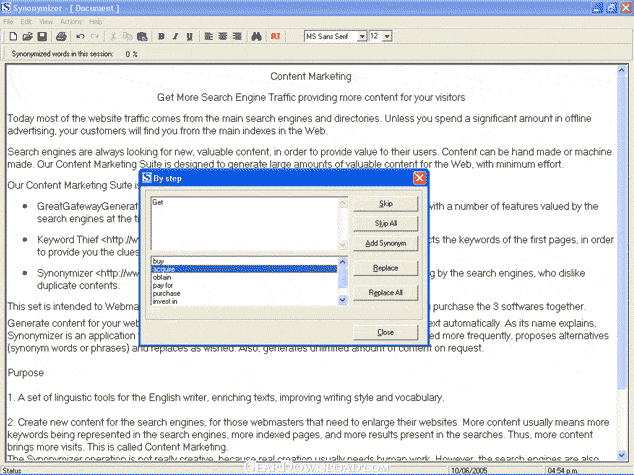Image resolution: width=634 pixels, height=475 pixels.
Task: Open Find with the binoculars icon
Action: click(x=256, y=36)
